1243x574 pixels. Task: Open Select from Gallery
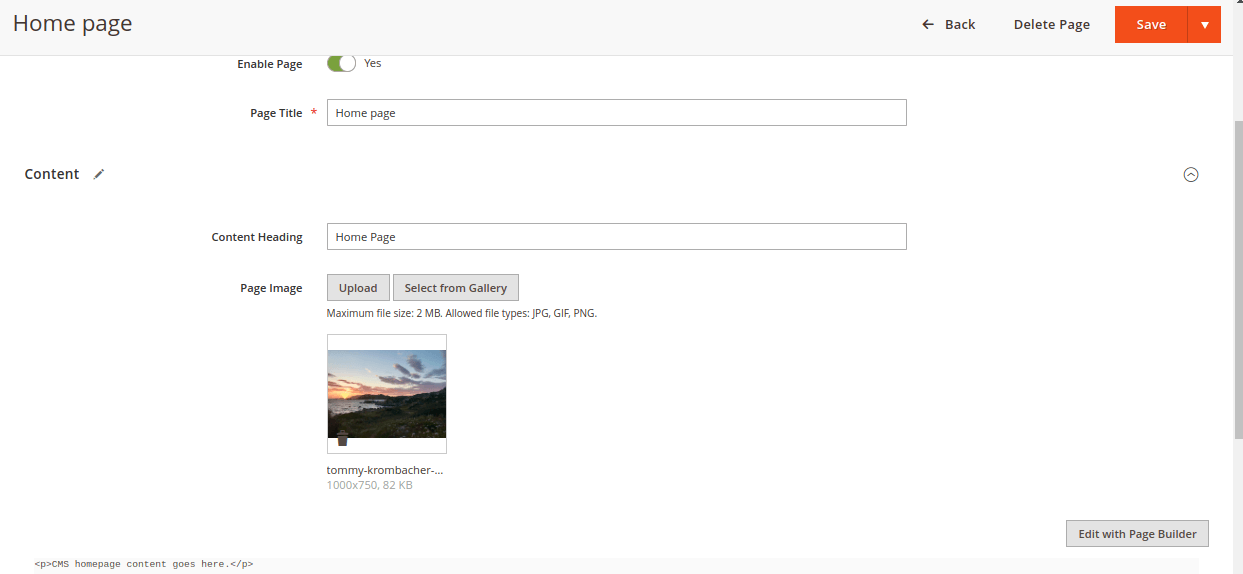click(455, 288)
